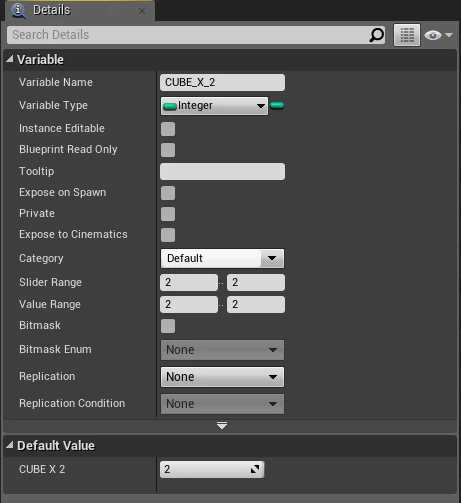
Task: Open the Category Default dropdown
Action: 222,258
